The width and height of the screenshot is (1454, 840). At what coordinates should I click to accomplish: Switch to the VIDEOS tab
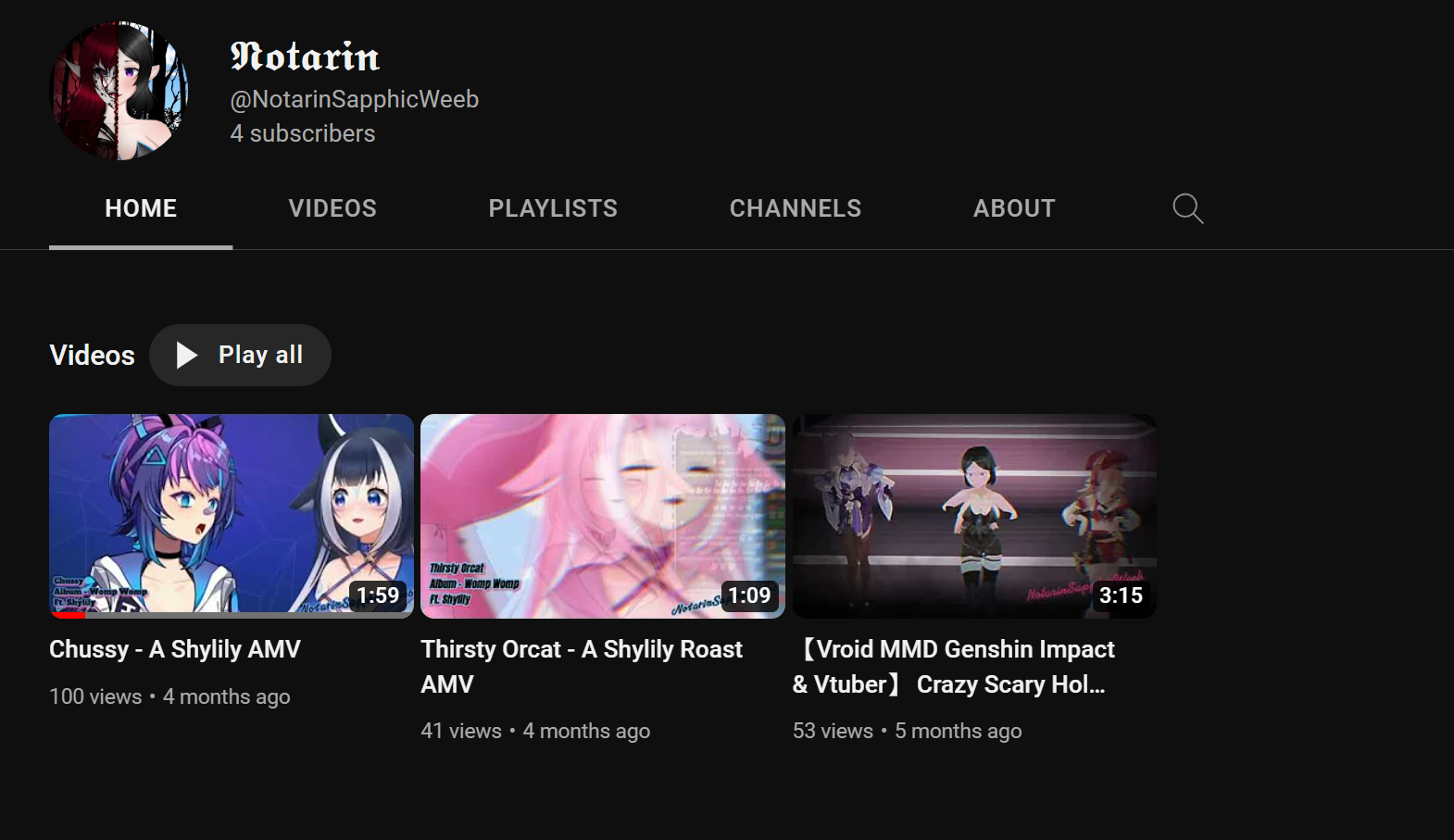tap(332, 208)
